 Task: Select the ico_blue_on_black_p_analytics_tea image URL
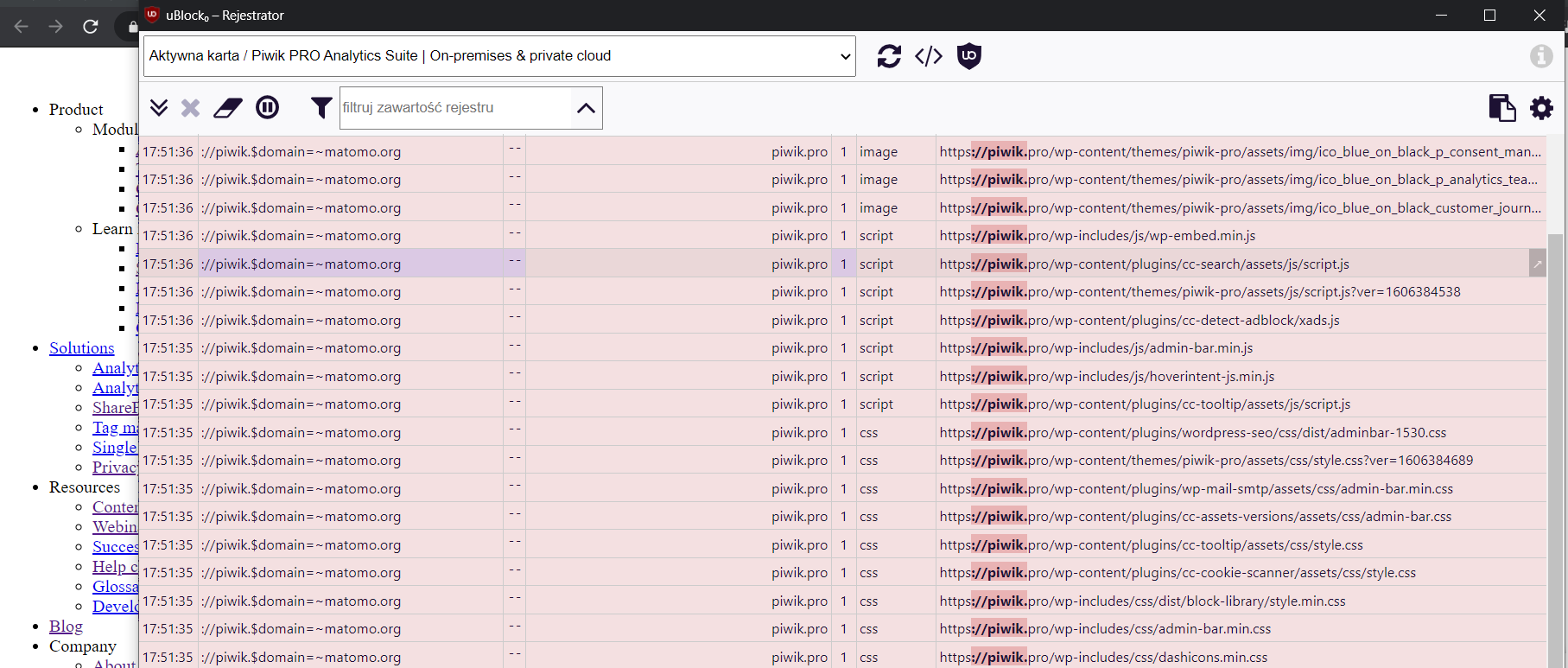click(1241, 180)
